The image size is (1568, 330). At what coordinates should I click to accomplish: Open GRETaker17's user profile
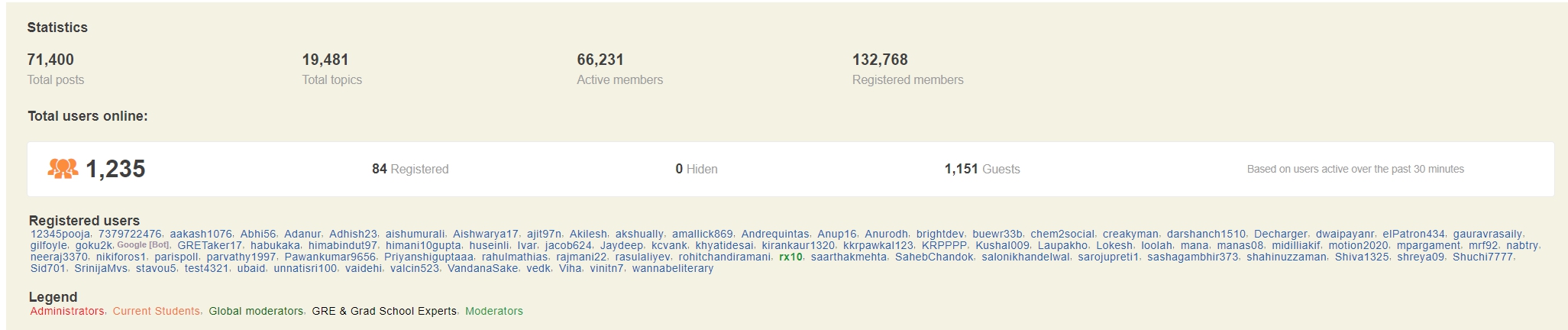pyautogui.click(x=209, y=245)
